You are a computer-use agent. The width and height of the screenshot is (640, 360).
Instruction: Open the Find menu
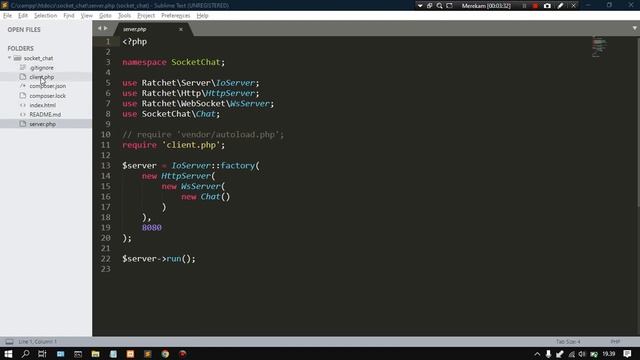[x=69, y=16]
